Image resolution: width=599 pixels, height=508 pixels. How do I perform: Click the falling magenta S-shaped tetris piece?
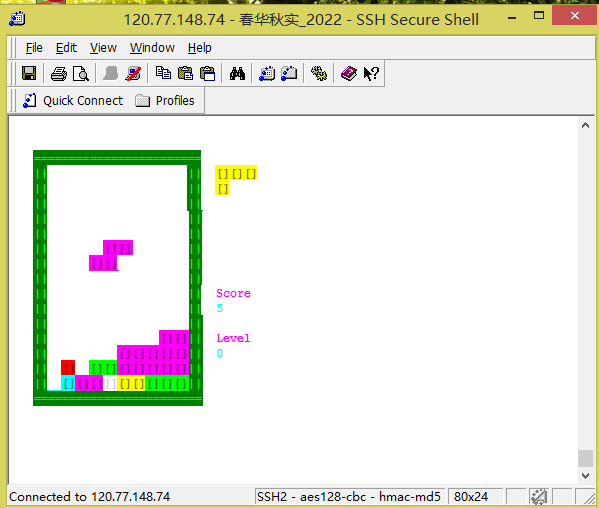111,256
